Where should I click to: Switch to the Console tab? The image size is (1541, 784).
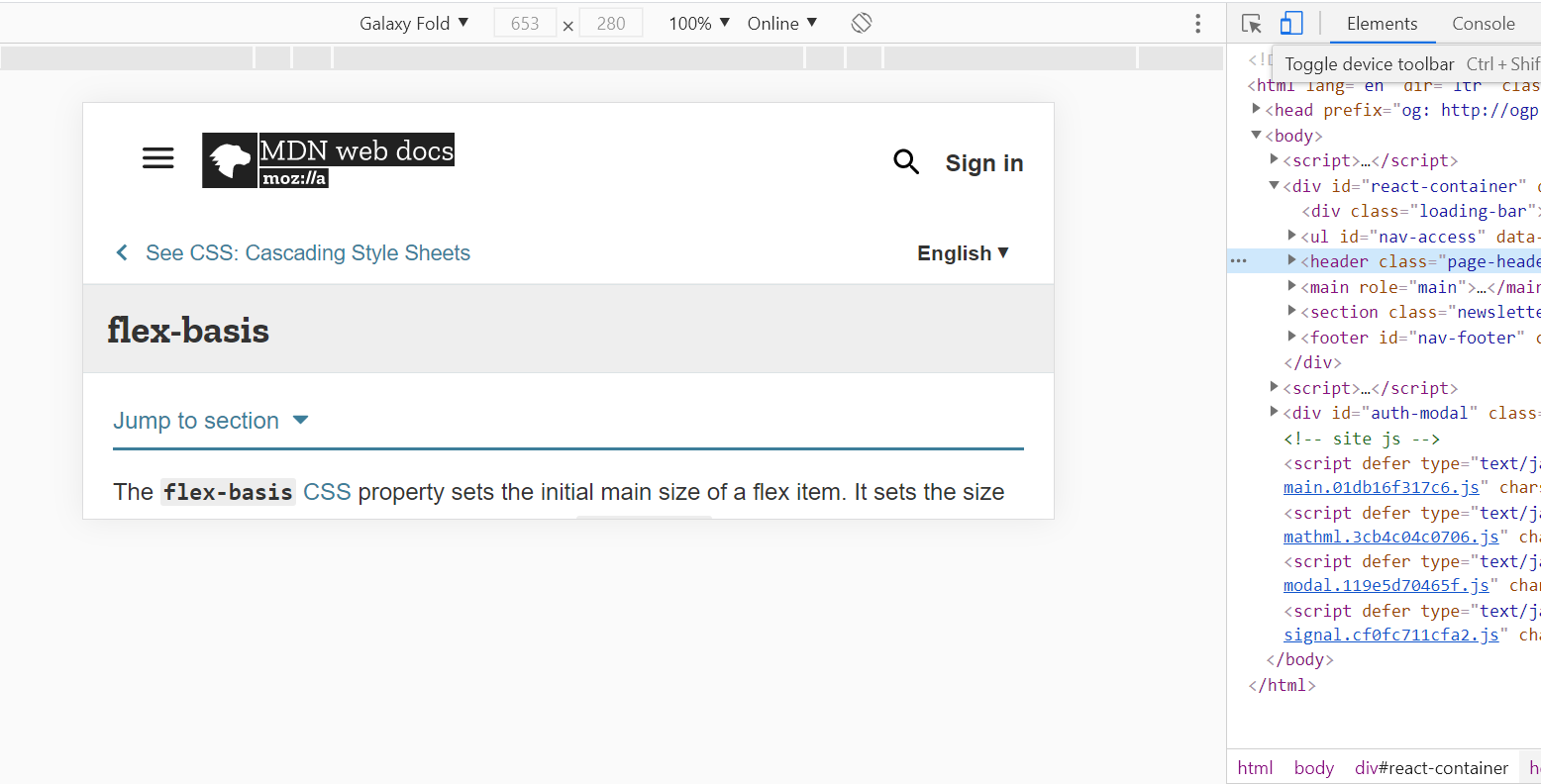click(x=1483, y=23)
